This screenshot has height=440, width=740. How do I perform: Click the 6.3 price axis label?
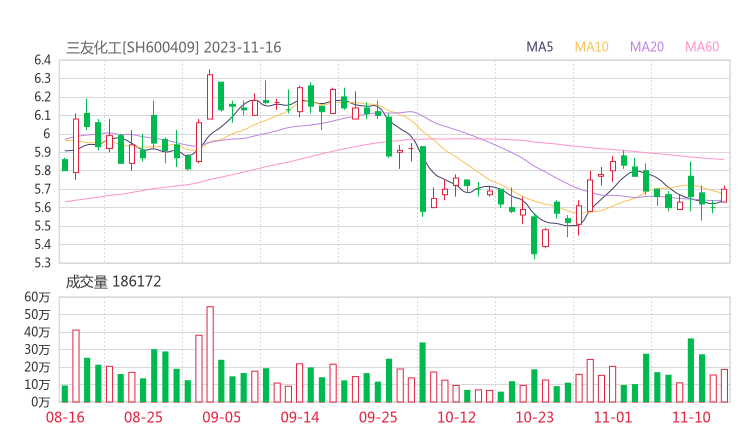pos(42,78)
